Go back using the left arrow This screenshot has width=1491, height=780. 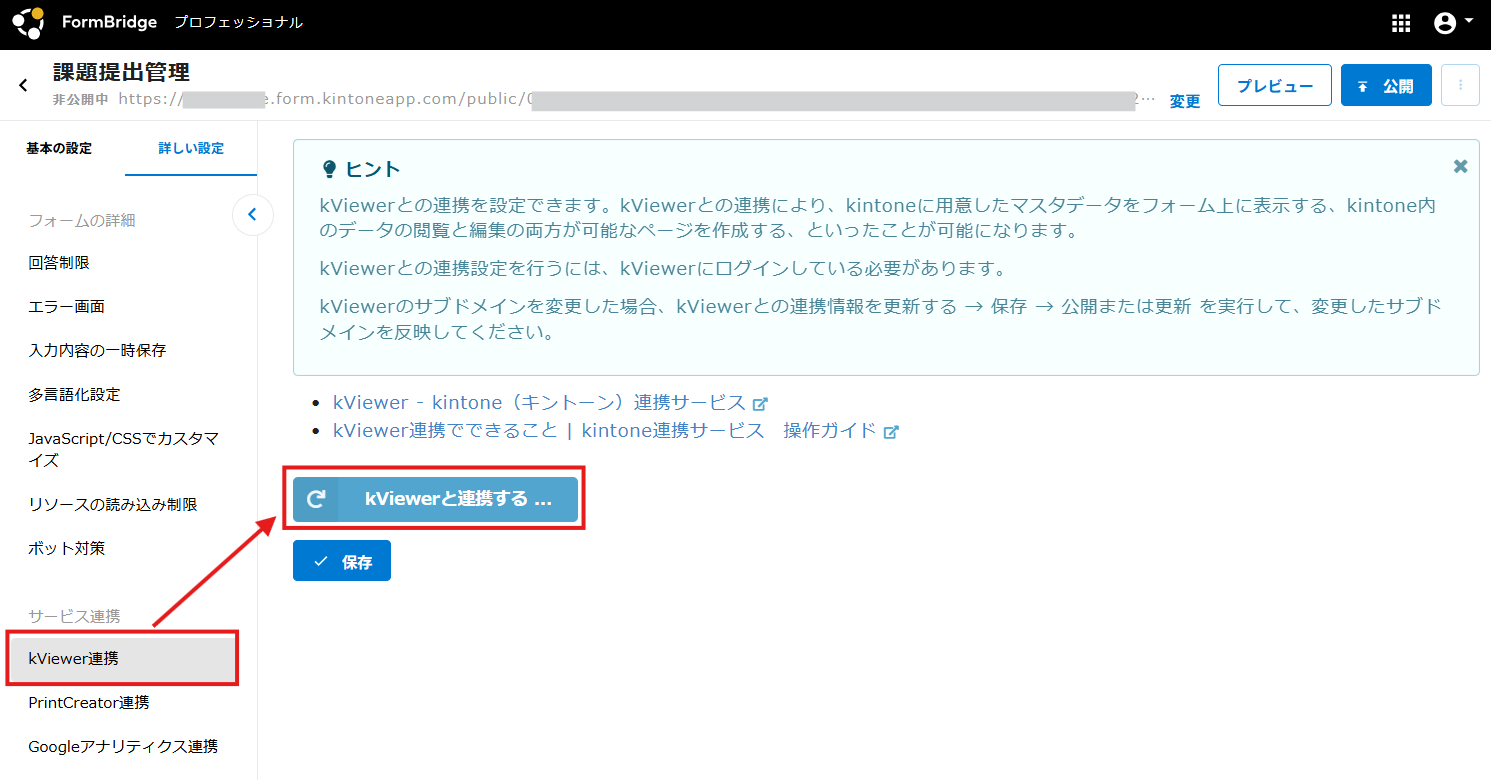click(x=23, y=86)
